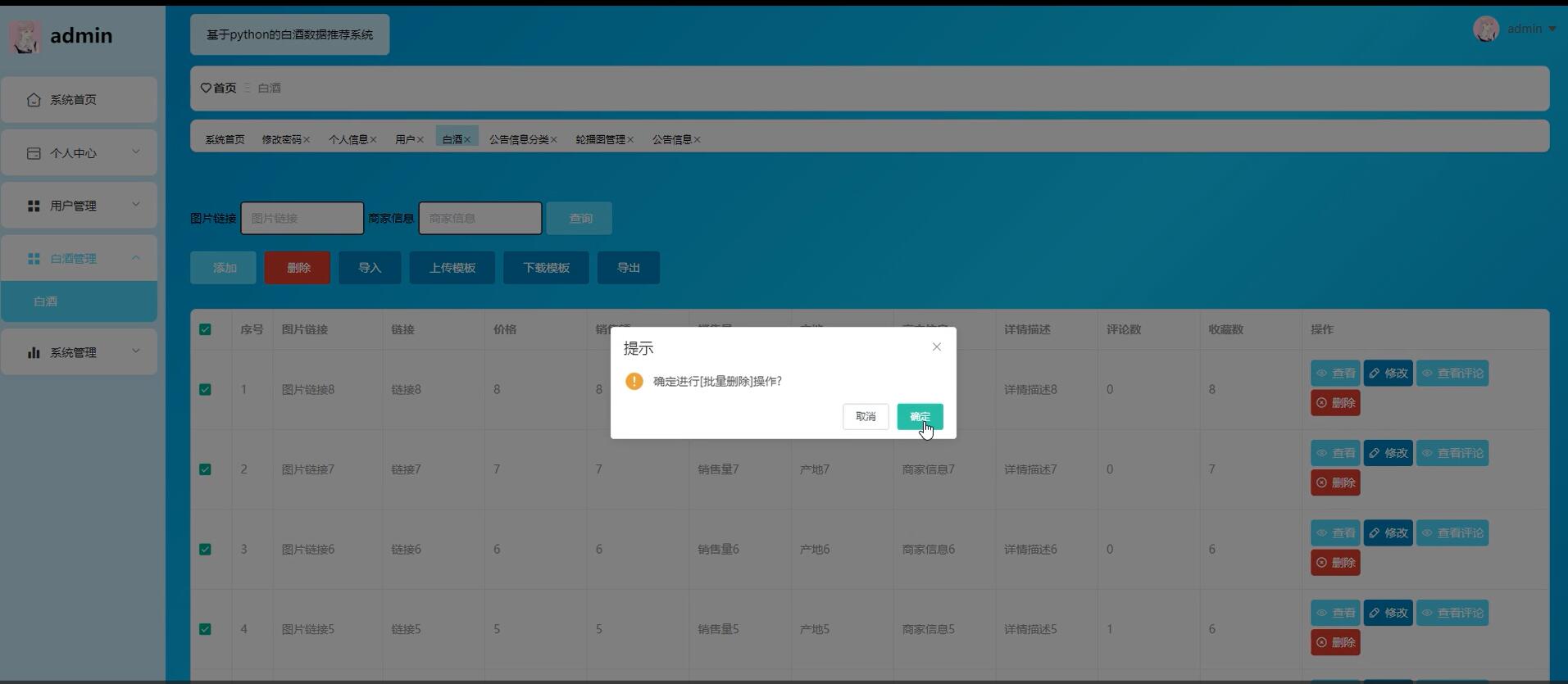Click the home icon beside 系统首页

pos(34,100)
